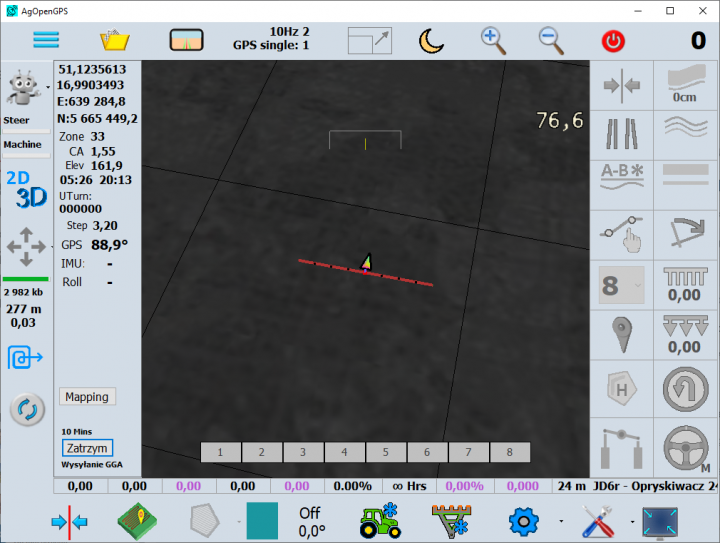Open the Steer tab

[x=17, y=120]
